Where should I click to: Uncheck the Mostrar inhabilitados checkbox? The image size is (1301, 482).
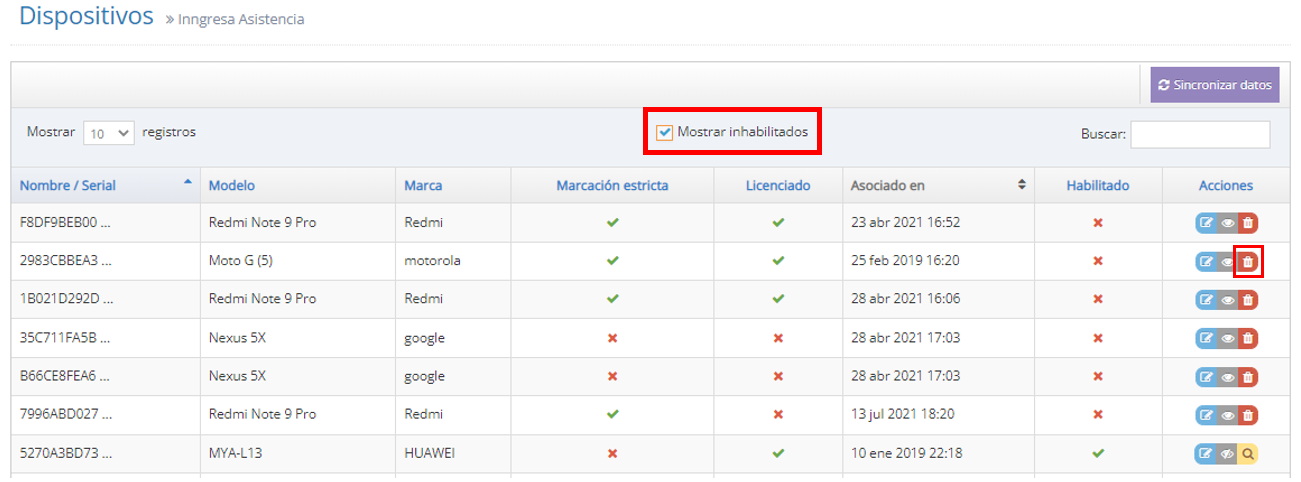pyautogui.click(x=664, y=132)
